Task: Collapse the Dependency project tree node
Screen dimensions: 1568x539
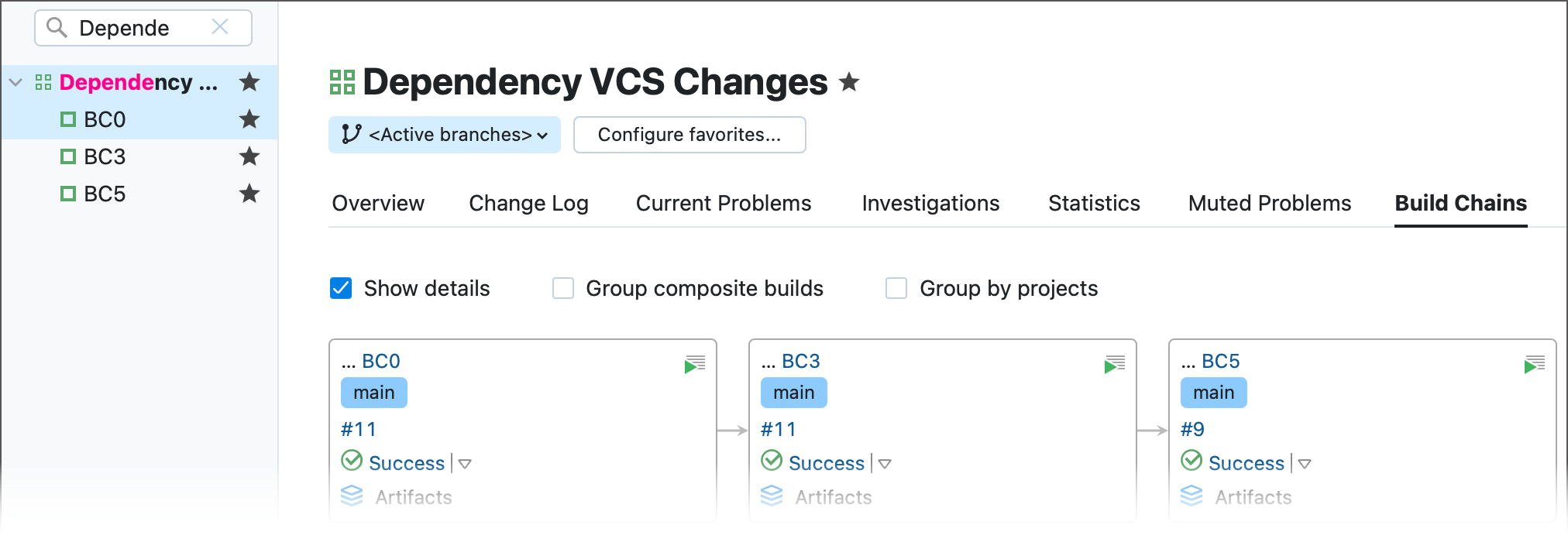Action: tap(15, 82)
